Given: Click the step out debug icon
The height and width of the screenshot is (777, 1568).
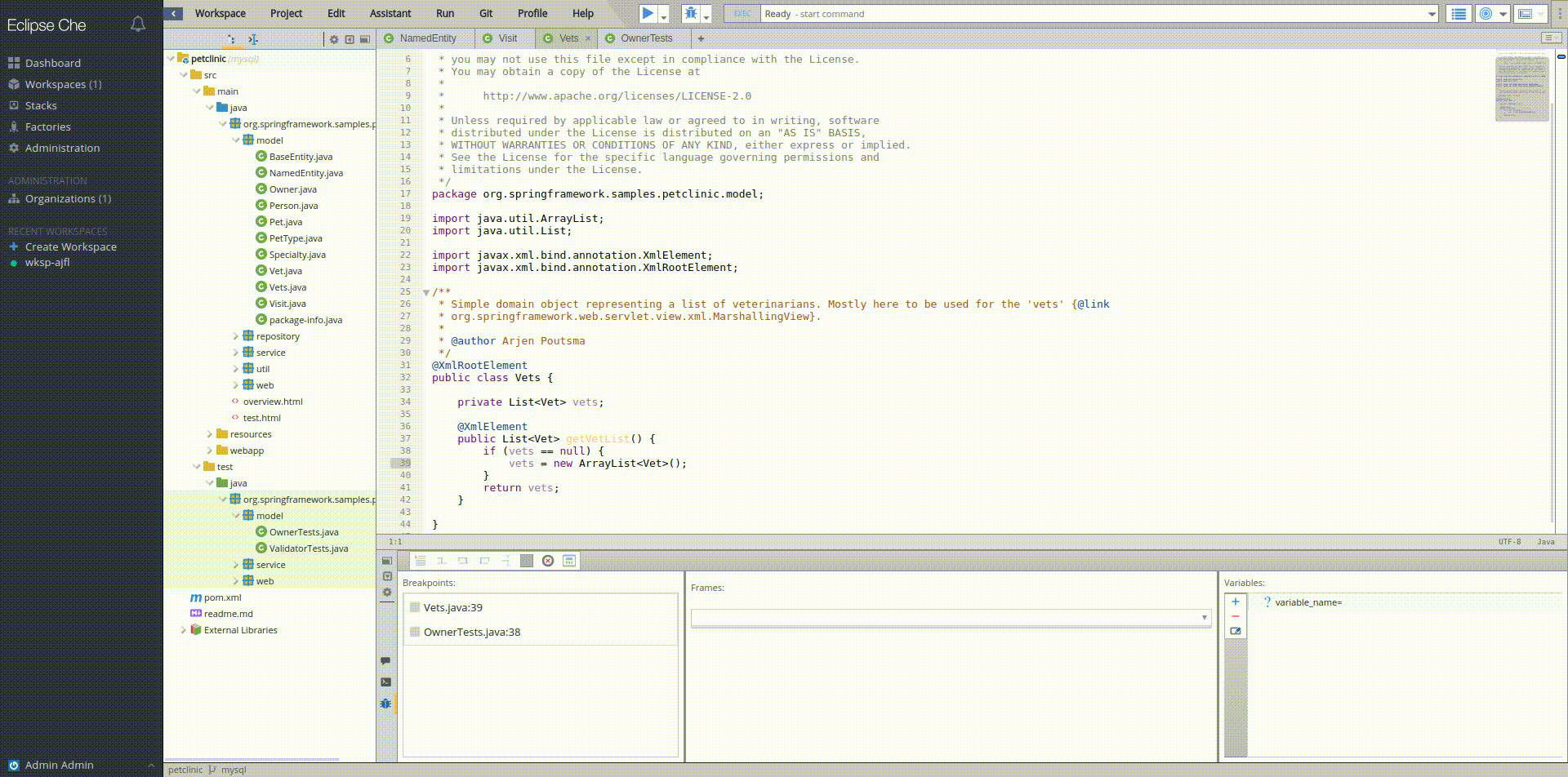Looking at the screenshot, I should [484, 561].
